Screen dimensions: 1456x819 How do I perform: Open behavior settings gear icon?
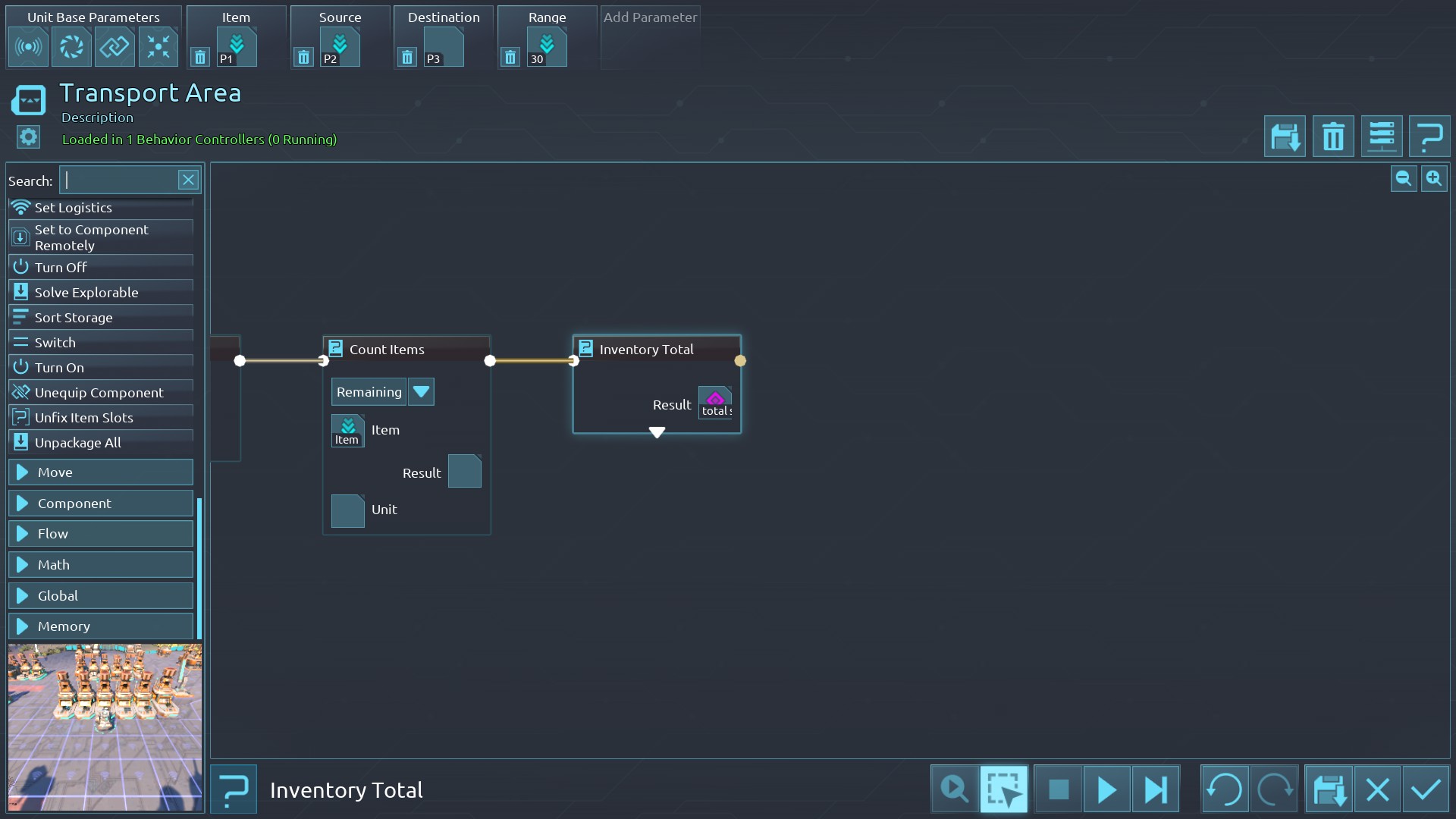[x=28, y=136]
